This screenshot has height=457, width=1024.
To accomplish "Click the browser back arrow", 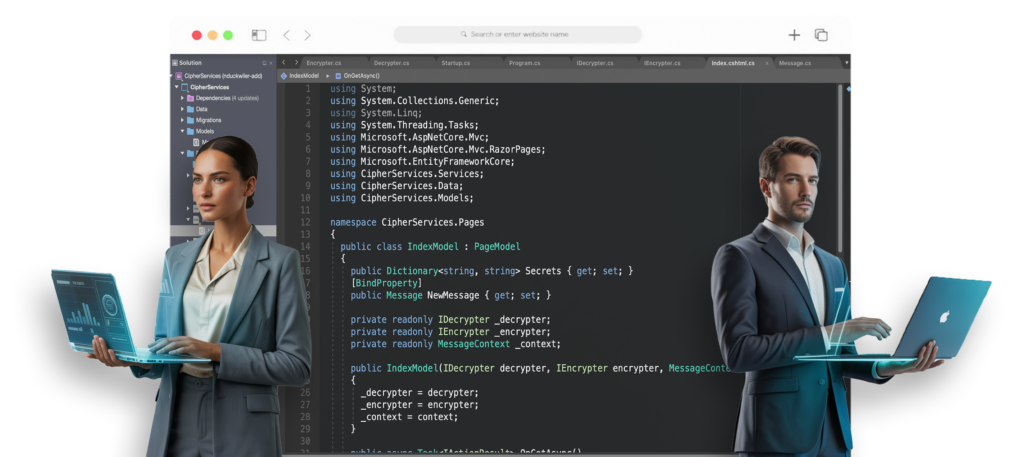I will click(286, 35).
